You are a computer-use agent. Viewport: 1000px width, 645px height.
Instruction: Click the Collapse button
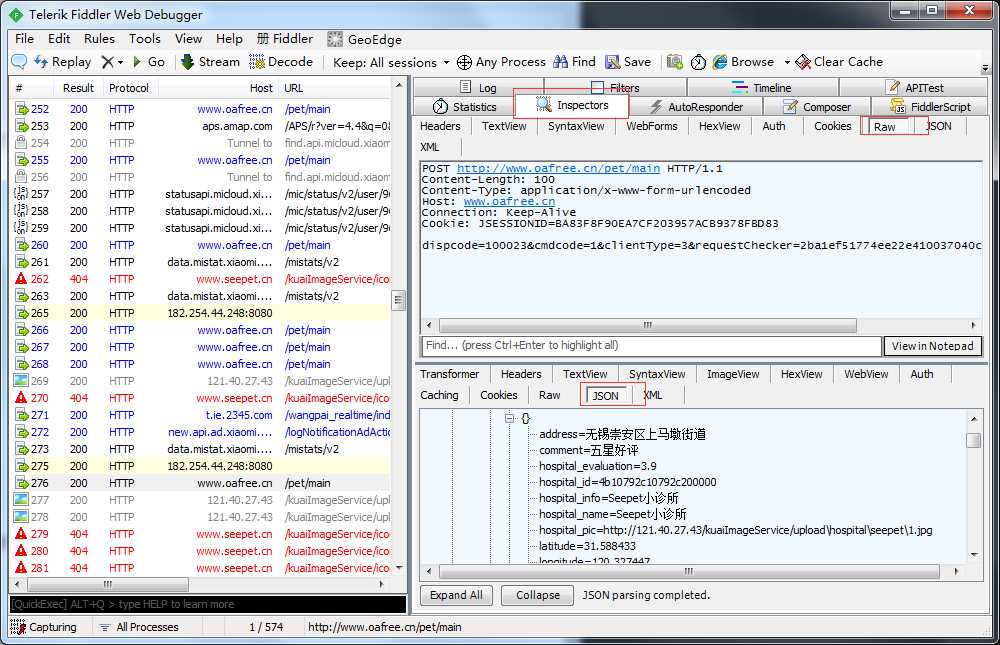click(x=538, y=595)
